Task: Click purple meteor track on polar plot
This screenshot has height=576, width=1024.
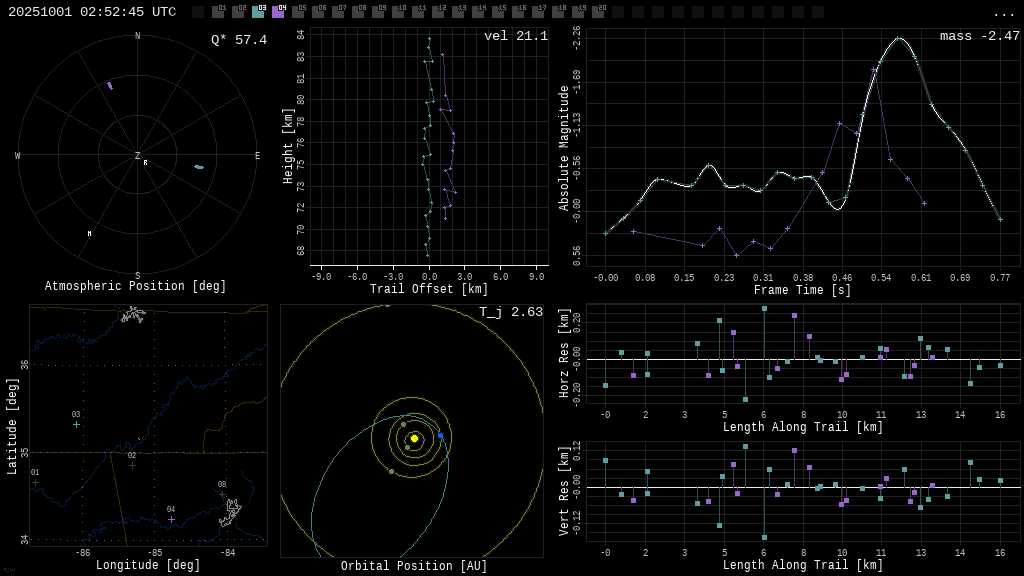Action: (x=110, y=86)
